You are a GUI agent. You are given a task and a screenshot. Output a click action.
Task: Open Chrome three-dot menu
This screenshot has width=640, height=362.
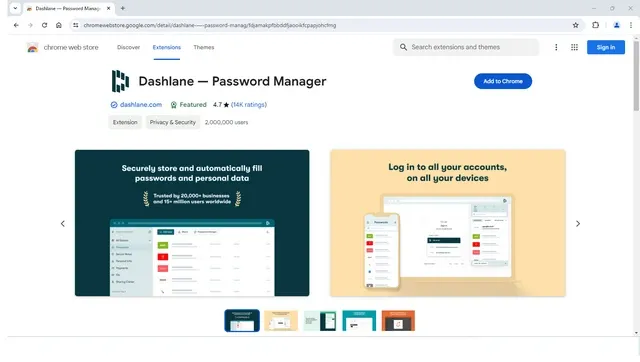coord(631,25)
